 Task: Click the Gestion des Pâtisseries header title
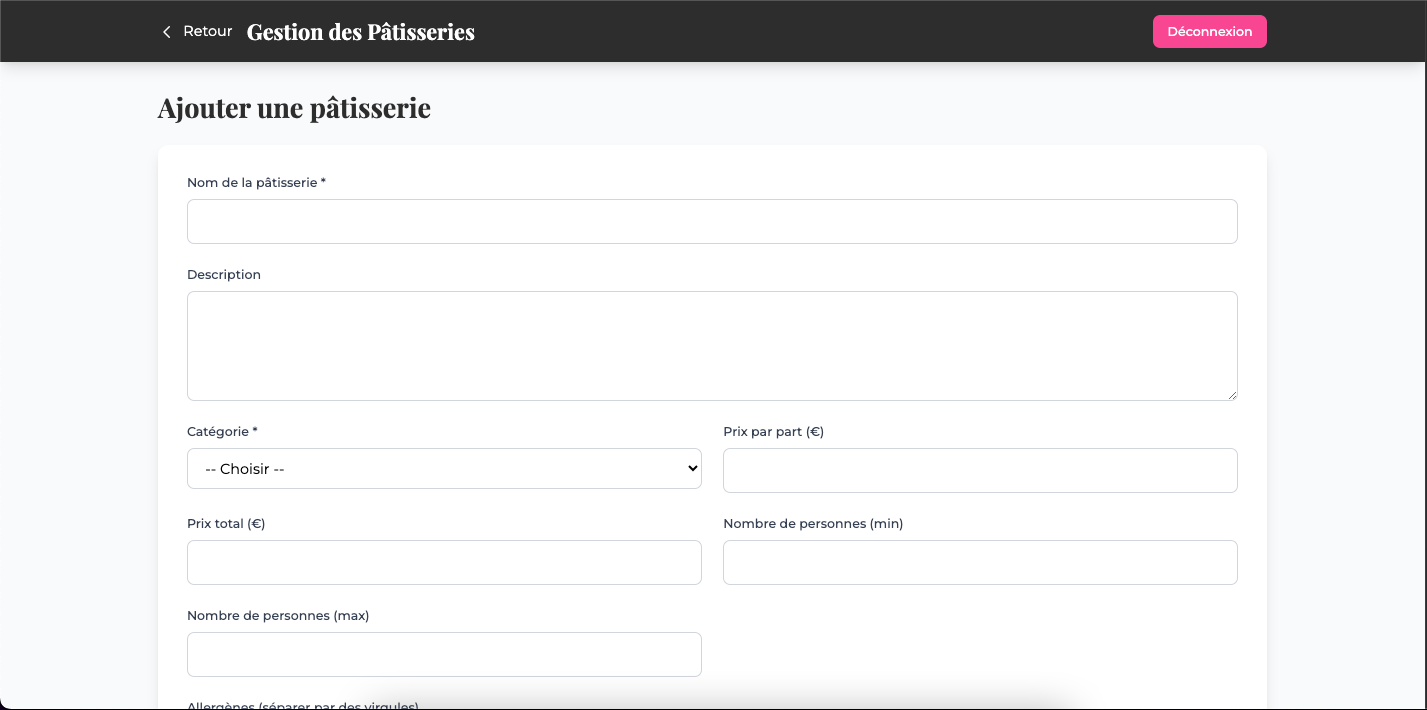361,32
